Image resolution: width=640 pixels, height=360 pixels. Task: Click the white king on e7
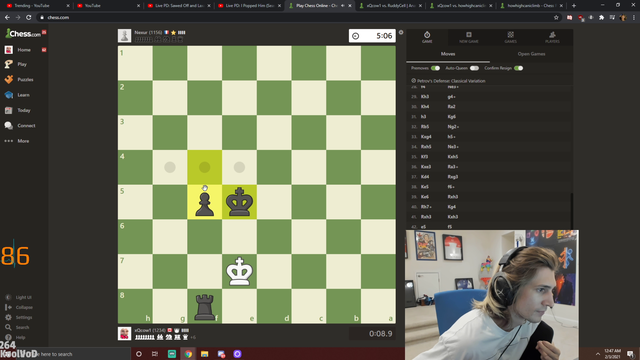tap(239, 271)
